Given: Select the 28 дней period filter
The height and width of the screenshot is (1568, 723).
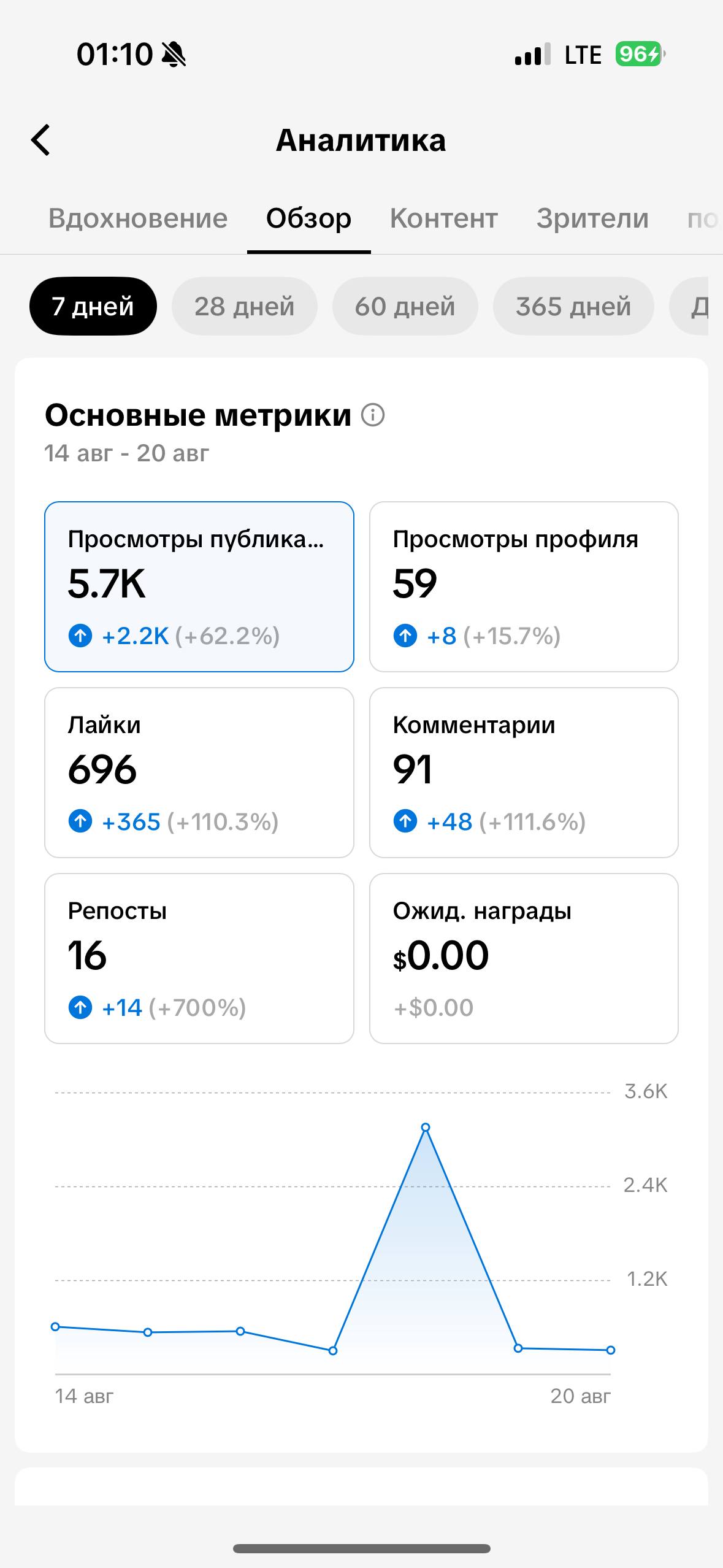Looking at the screenshot, I should tap(245, 306).
